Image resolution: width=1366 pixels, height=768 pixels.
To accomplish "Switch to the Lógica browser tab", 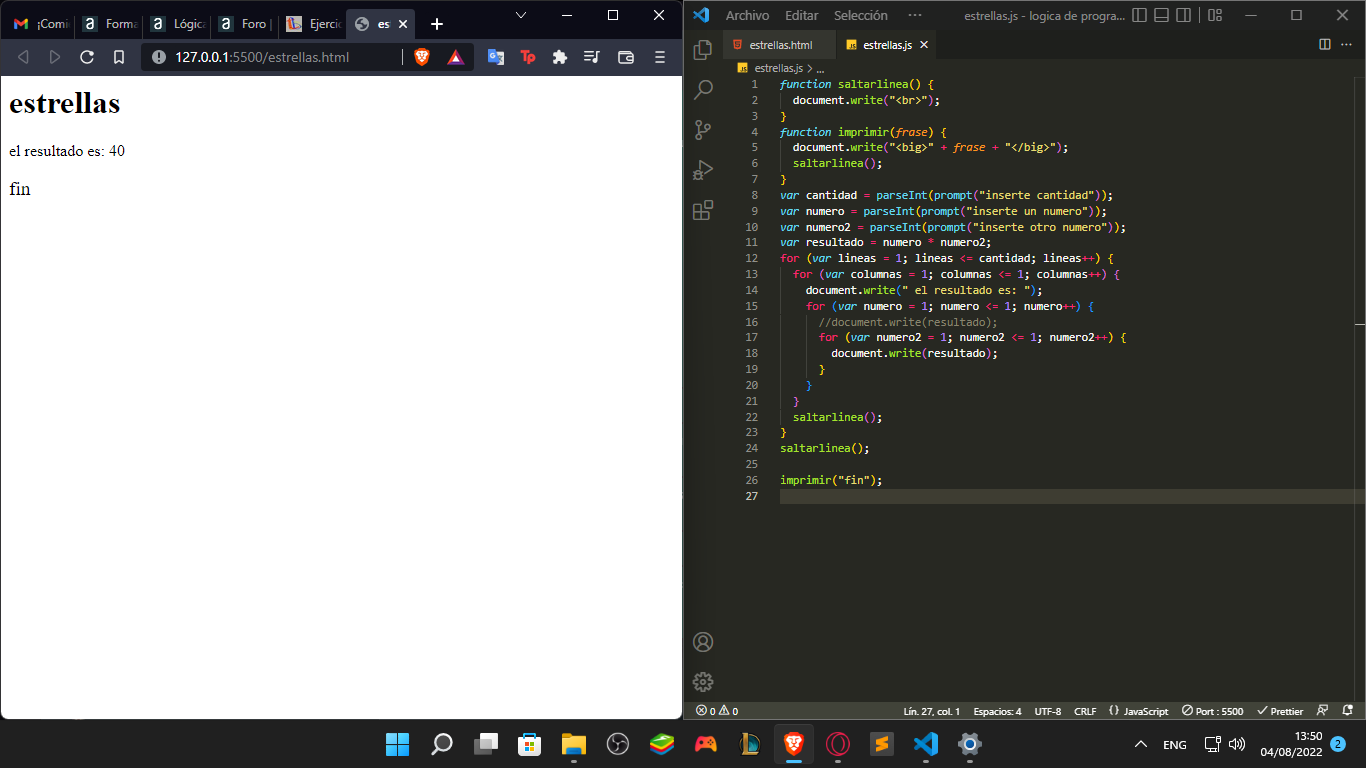I will pos(176,24).
